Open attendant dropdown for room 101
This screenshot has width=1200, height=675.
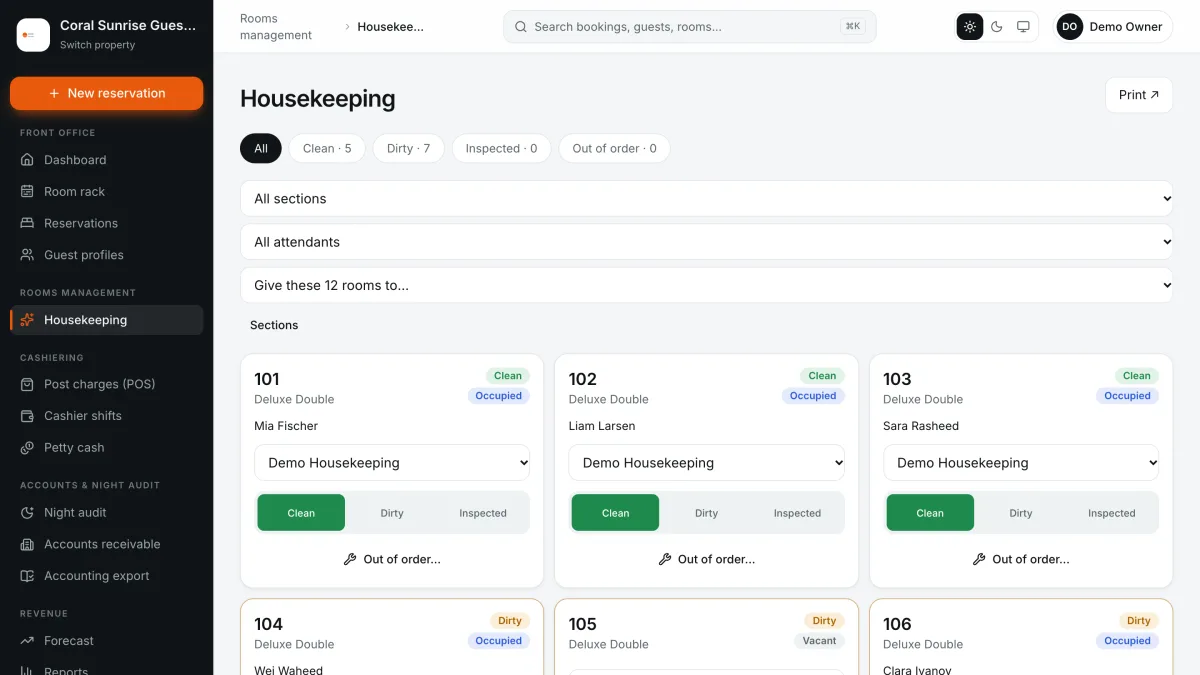[x=392, y=463]
